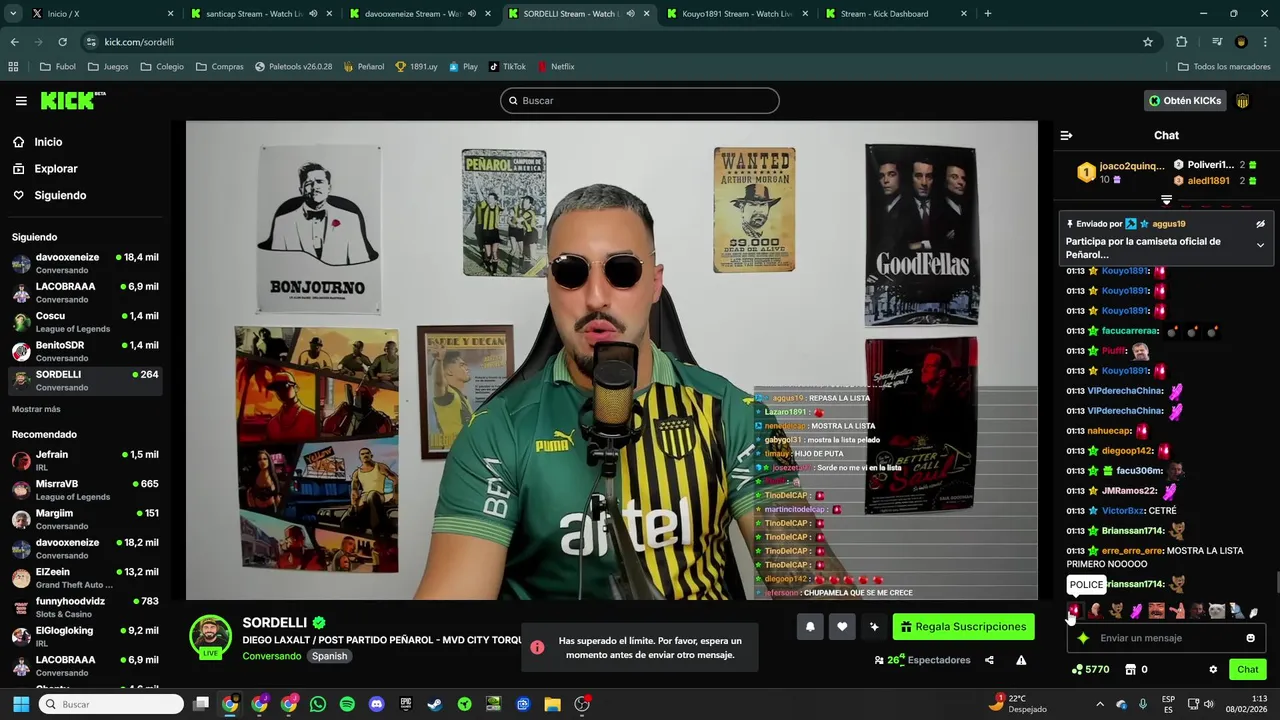
Task: Open the Futbol bookmarks folder
Action: coord(57,67)
